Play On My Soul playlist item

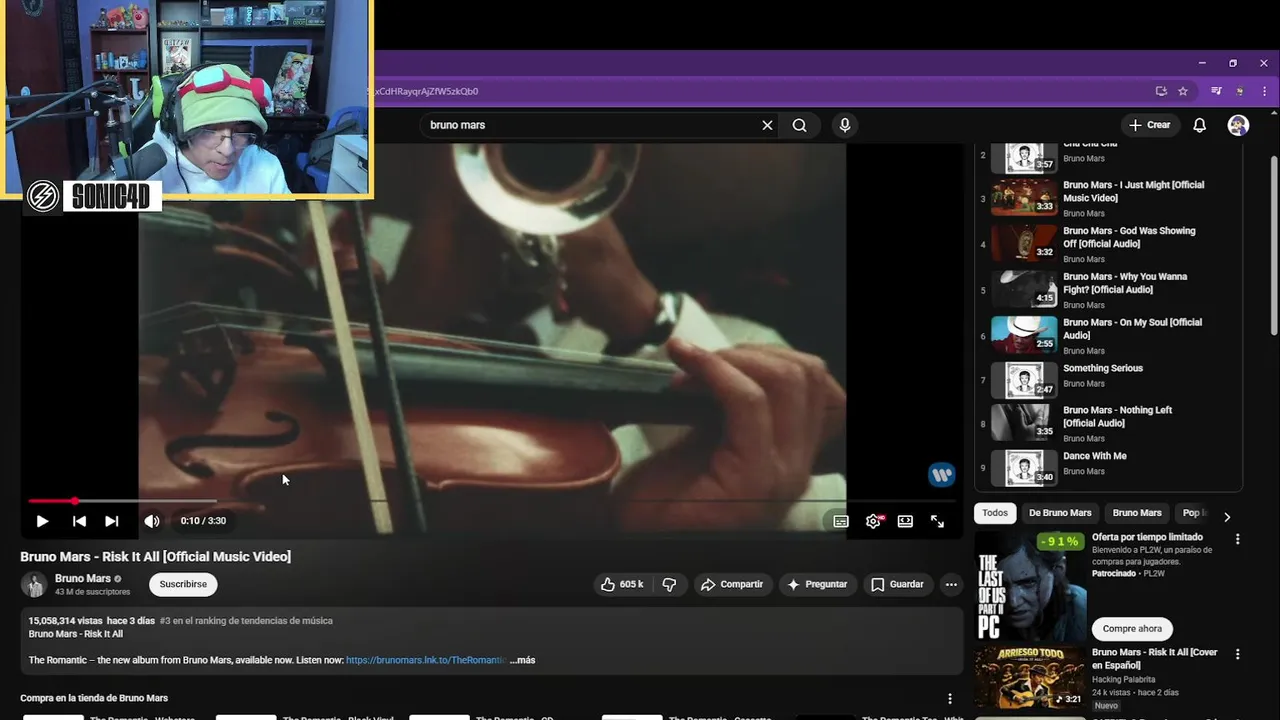(1108, 336)
